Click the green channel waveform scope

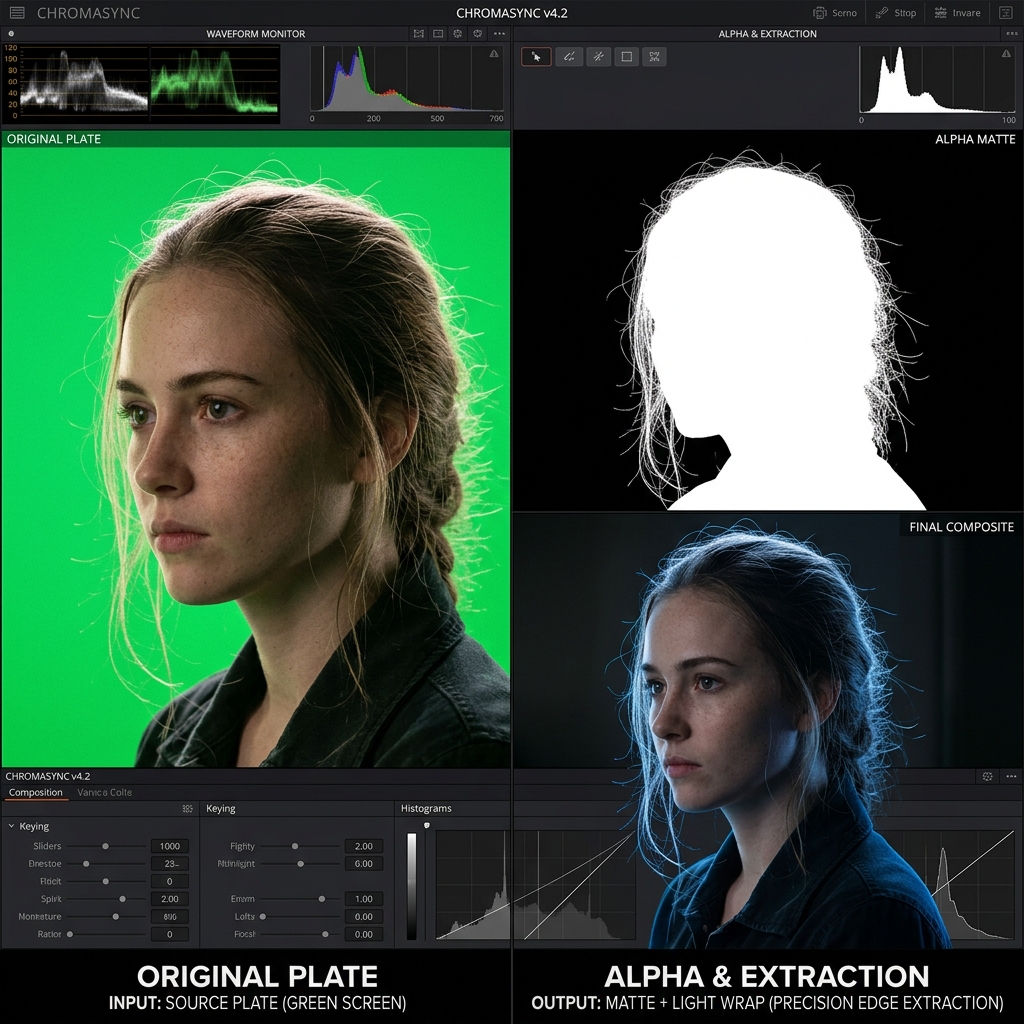[215, 84]
